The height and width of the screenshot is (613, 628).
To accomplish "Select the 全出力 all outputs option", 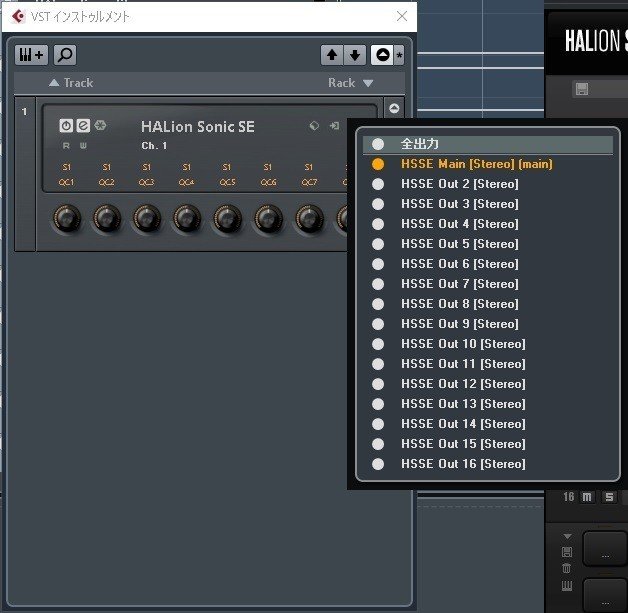I will (487, 144).
